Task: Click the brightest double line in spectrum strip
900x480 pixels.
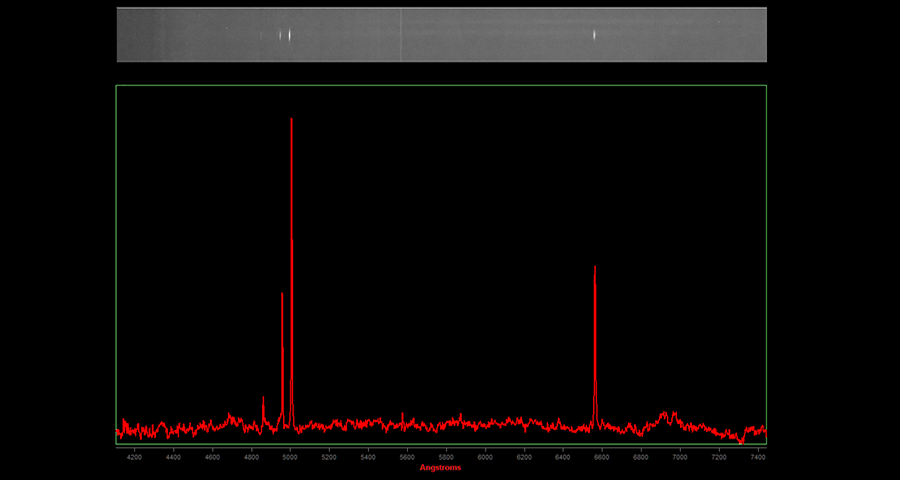Action: [x=289, y=35]
